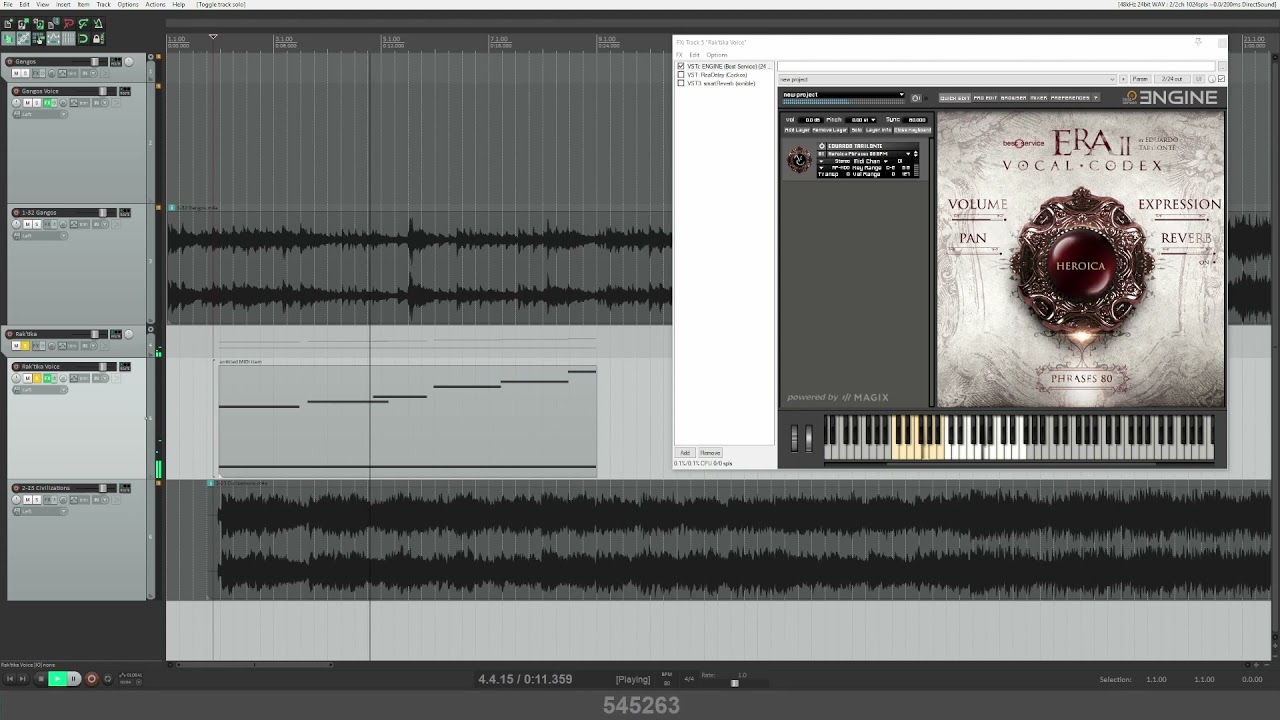Click the record button in transport

click(91, 679)
